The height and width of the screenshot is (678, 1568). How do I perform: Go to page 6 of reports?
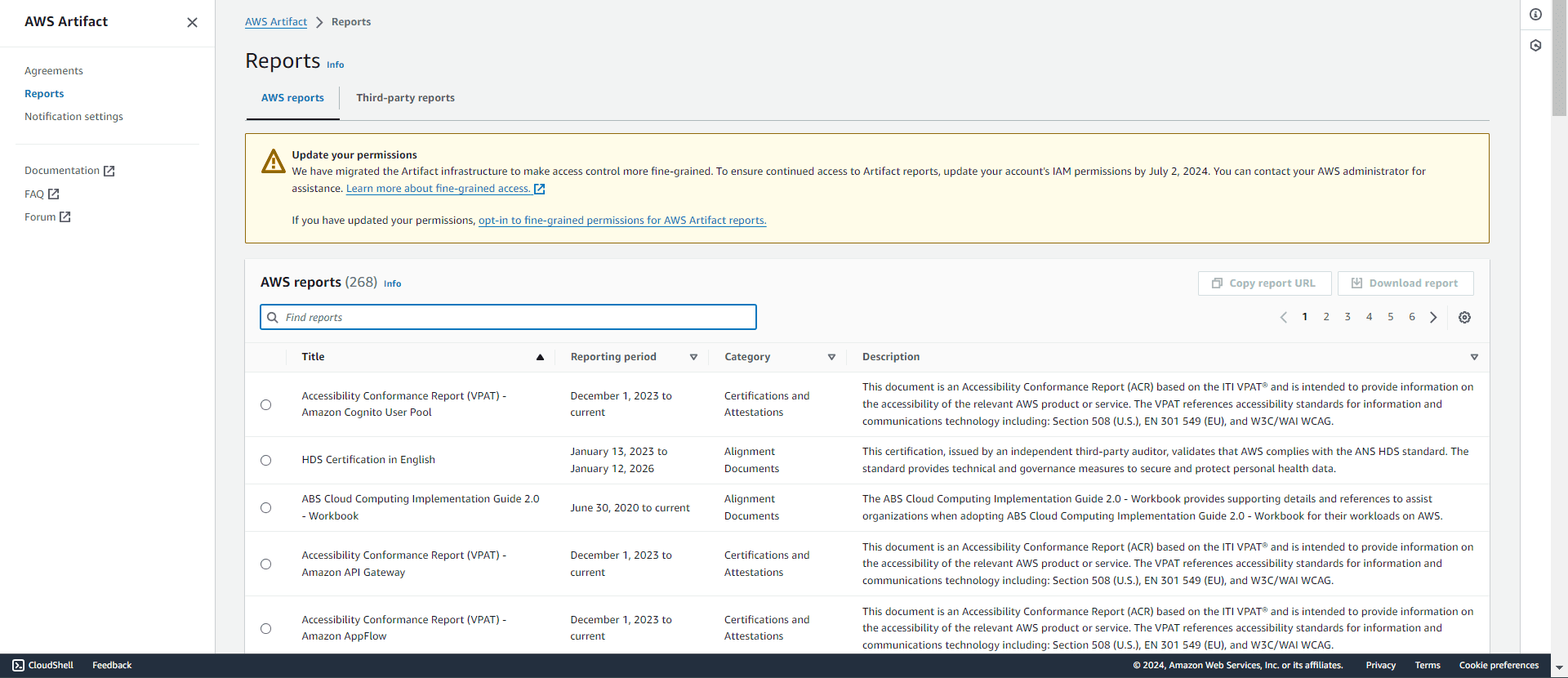click(1412, 317)
